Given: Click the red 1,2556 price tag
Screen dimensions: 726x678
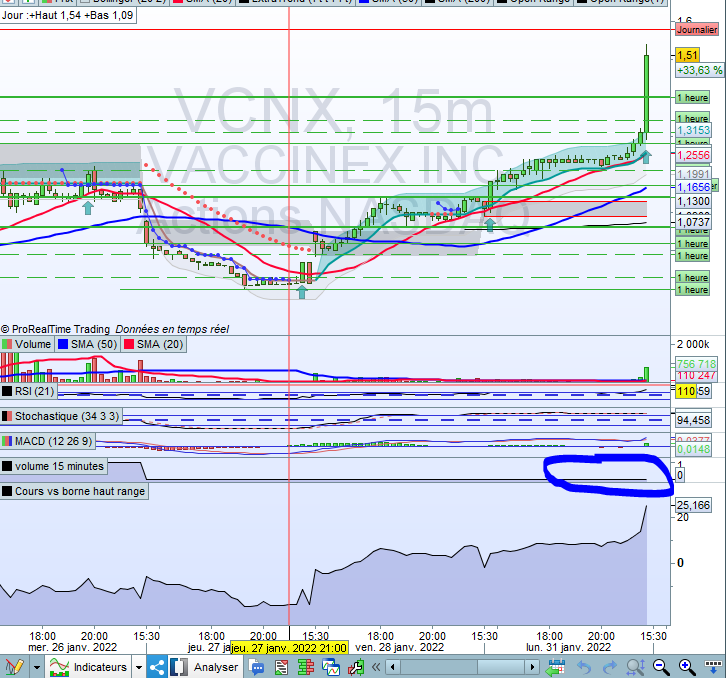Looking at the screenshot, I should point(693,155).
